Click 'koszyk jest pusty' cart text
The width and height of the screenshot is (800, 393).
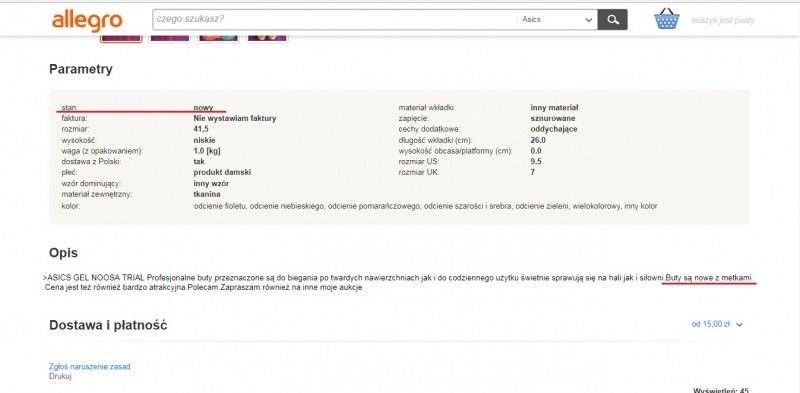coord(723,20)
